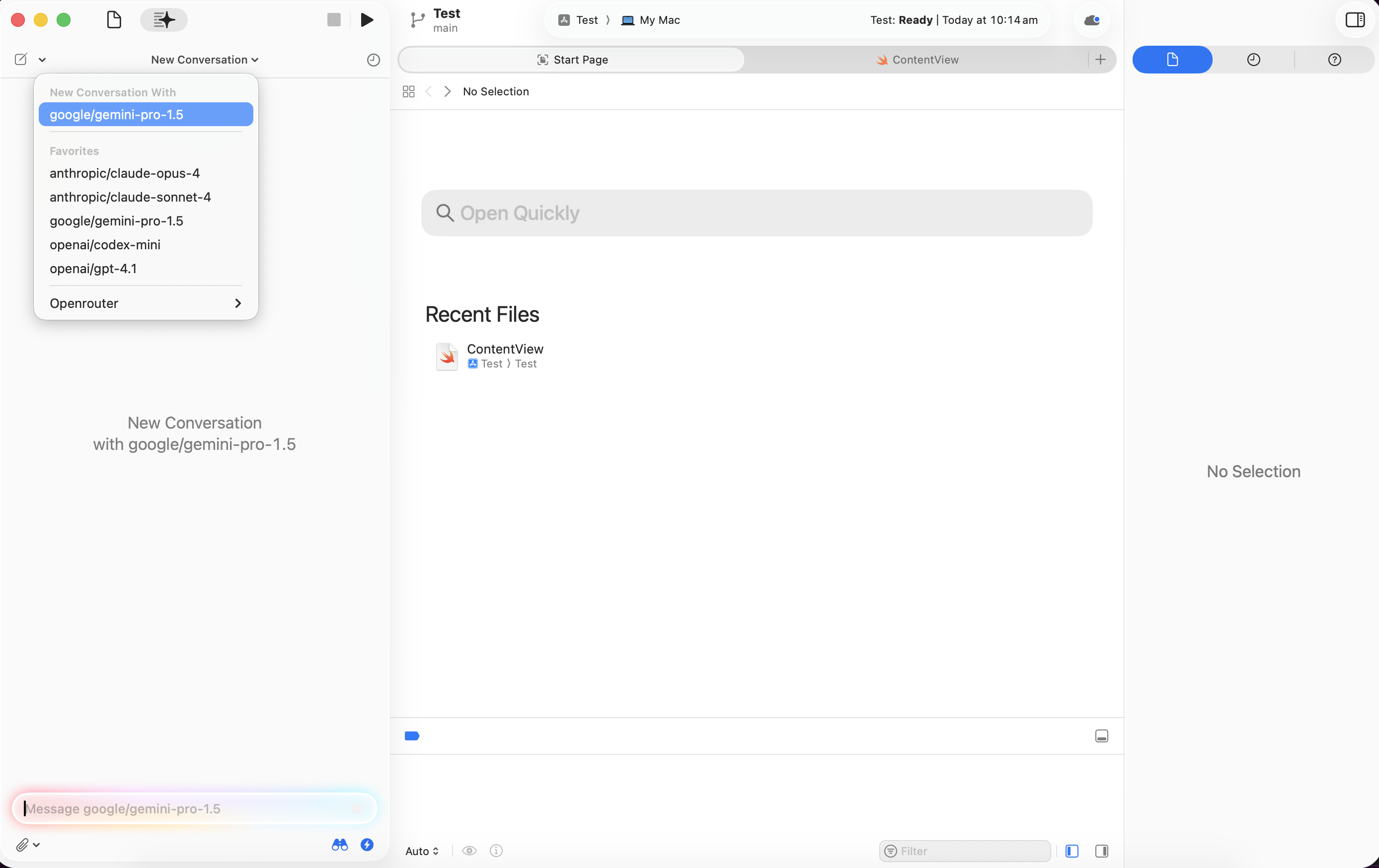Select openai/gpt-4.1 from the model list
Screen dimensions: 1379x868
[x=93, y=269]
